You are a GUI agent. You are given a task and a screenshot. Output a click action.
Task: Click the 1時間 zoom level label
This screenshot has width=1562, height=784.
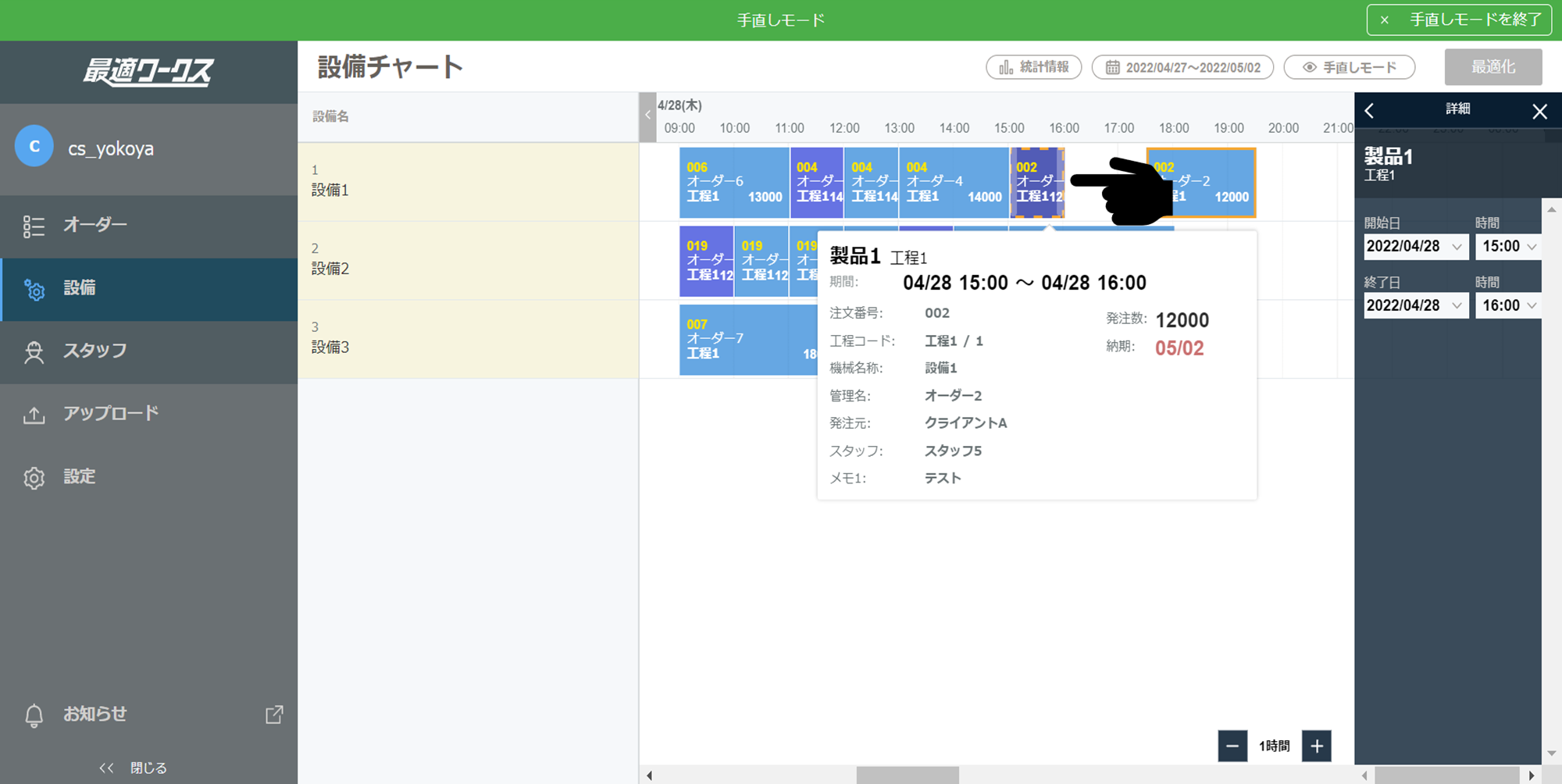1275,746
